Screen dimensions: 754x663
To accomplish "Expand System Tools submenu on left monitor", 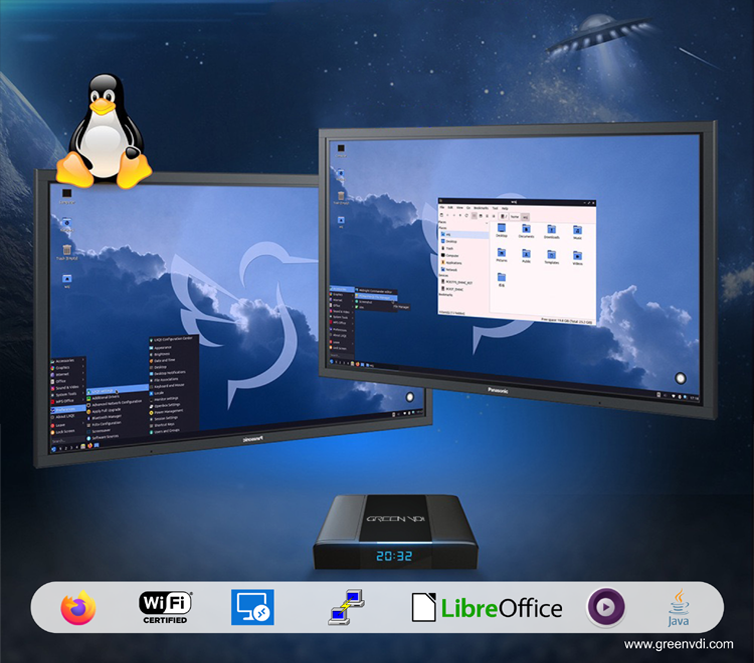I will 68,394.
